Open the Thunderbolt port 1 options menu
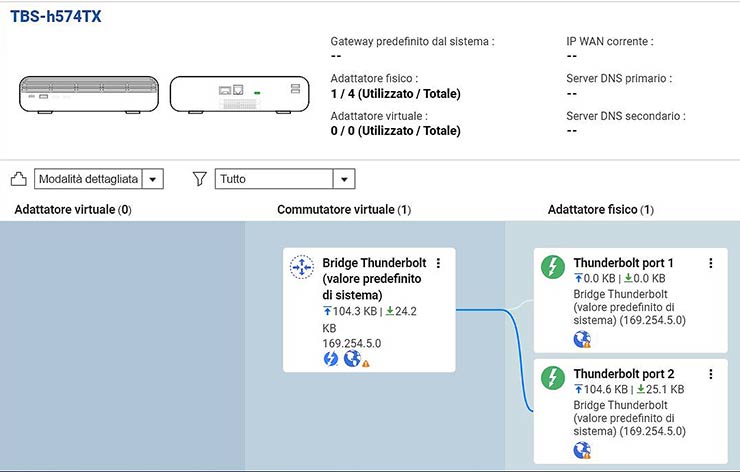 (711, 263)
